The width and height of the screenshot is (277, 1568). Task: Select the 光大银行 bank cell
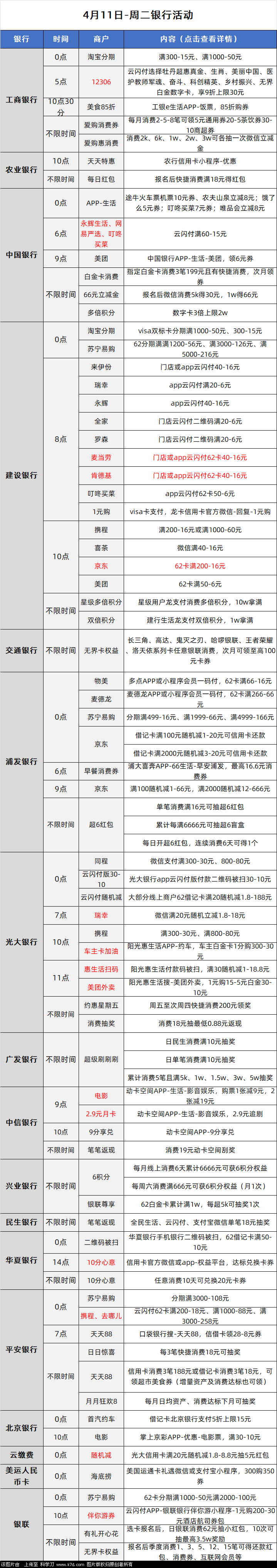click(21, 942)
